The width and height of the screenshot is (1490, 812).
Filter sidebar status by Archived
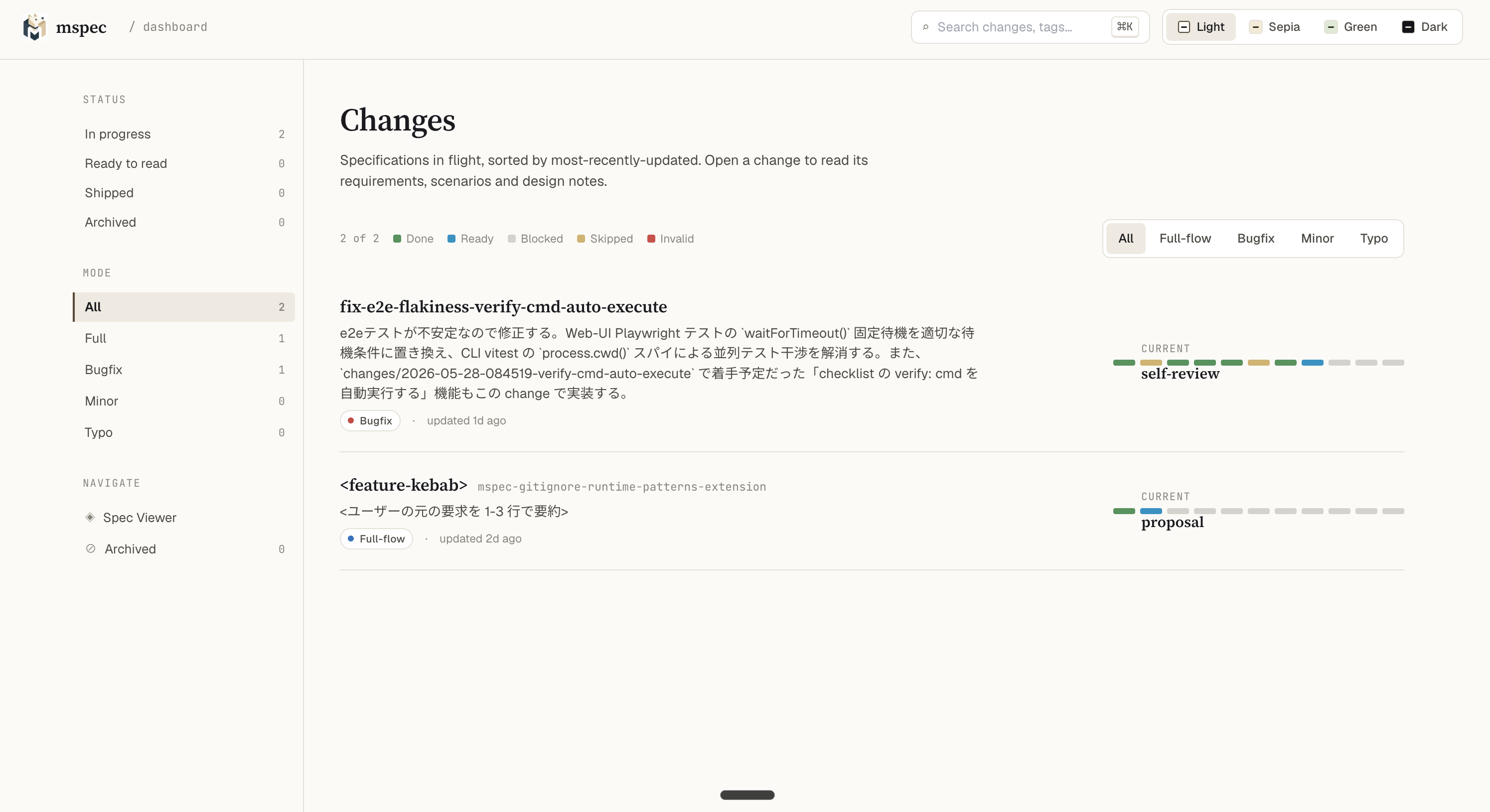point(184,223)
